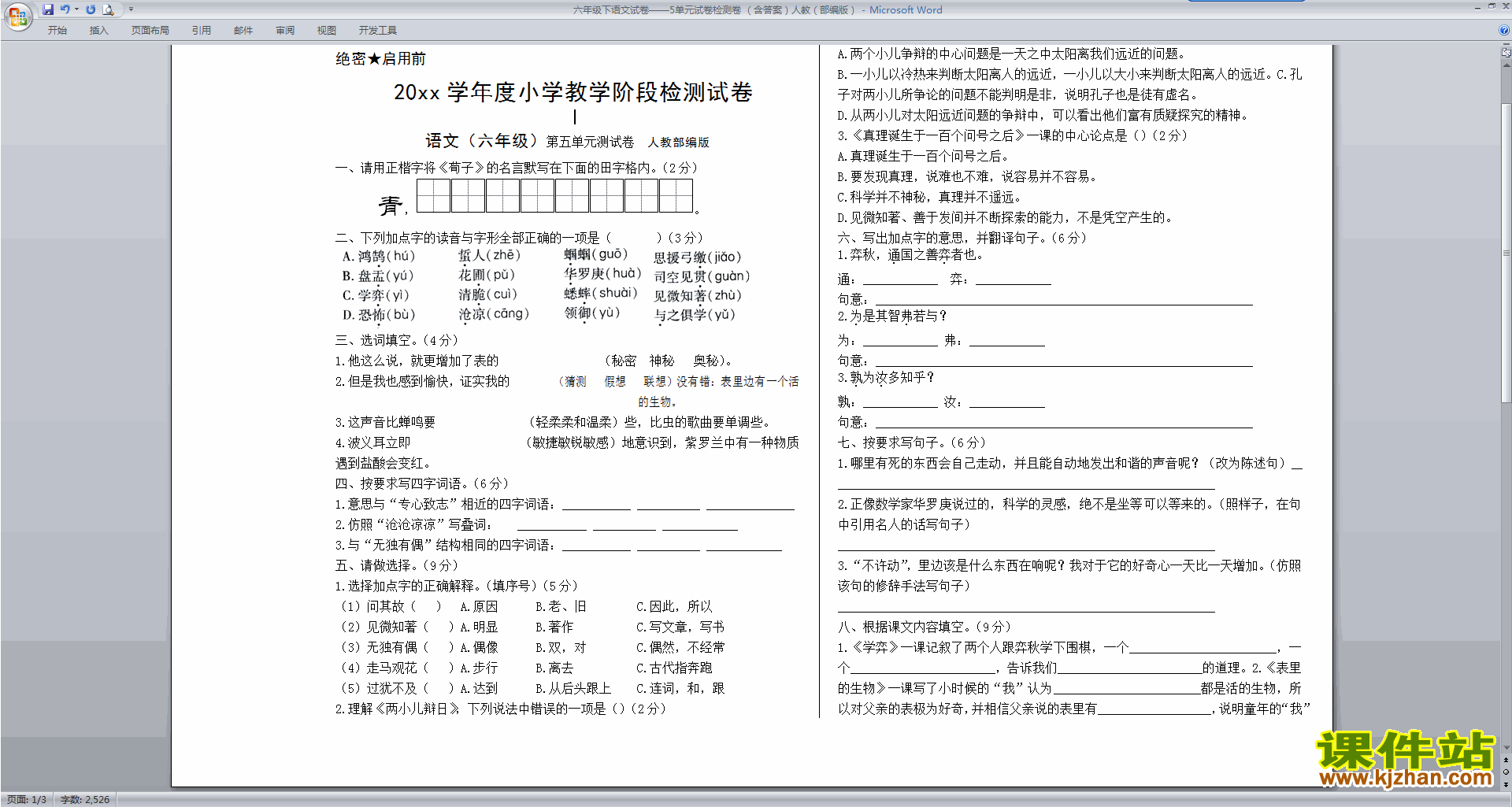1512x807 pixels.
Task: Open Word Help question mark icon
Action: pyautogui.click(x=1504, y=30)
